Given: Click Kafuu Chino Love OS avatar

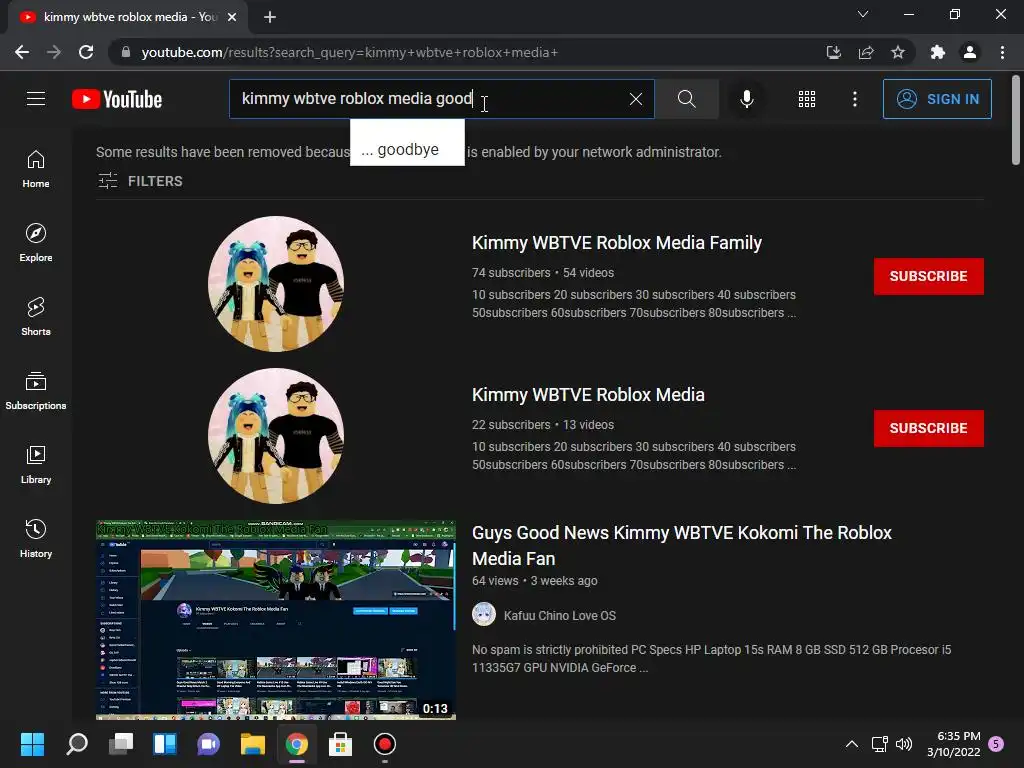Looking at the screenshot, I should coord(484,615).
